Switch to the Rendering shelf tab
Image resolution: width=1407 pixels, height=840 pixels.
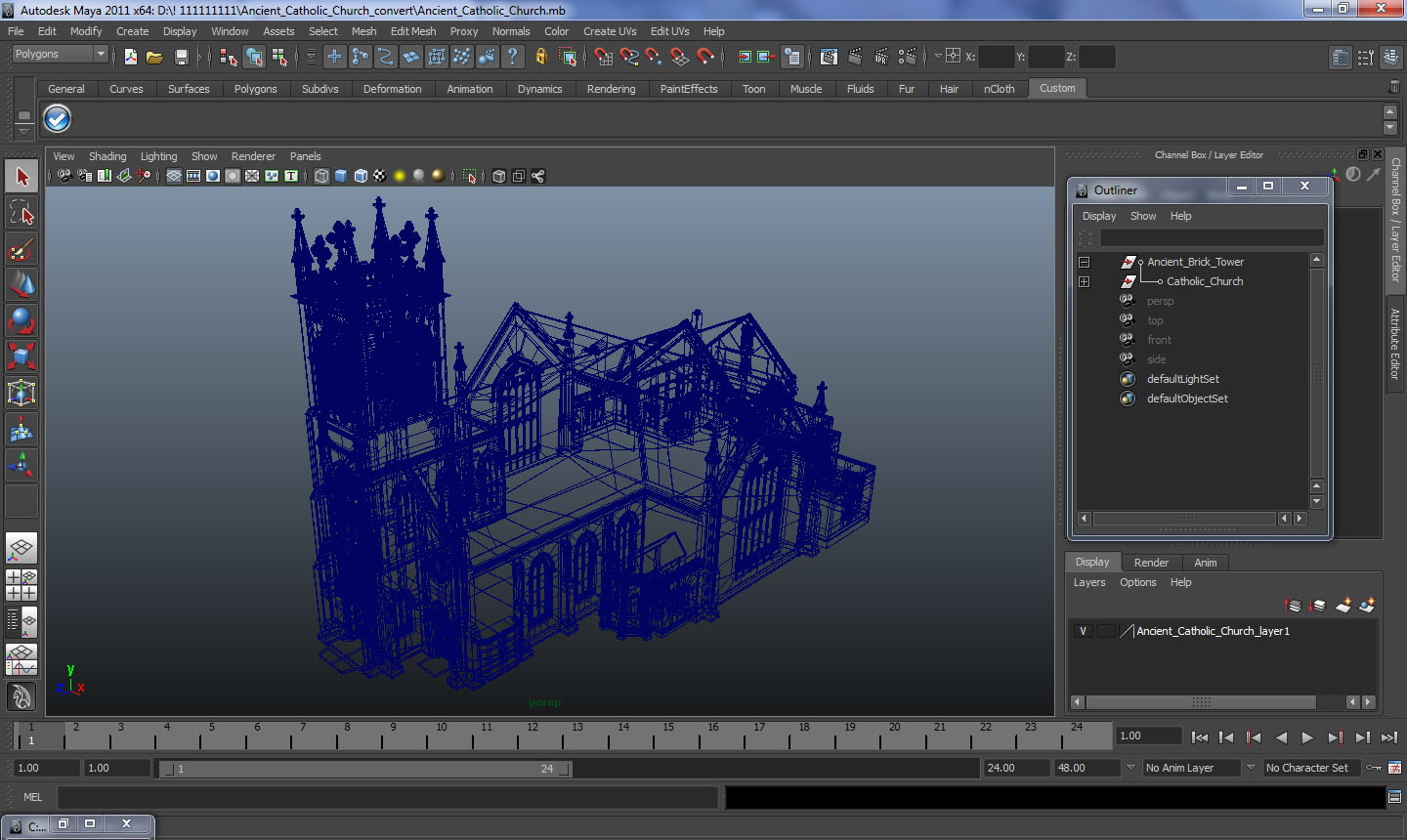tap(611, 89)
